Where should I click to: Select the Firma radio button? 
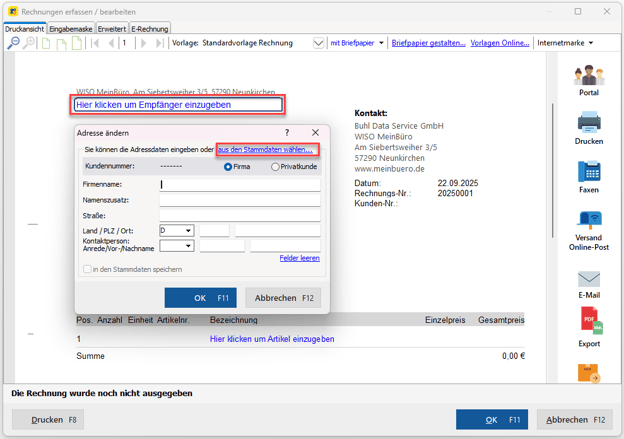pyautogui.click(x=228, y=167)
